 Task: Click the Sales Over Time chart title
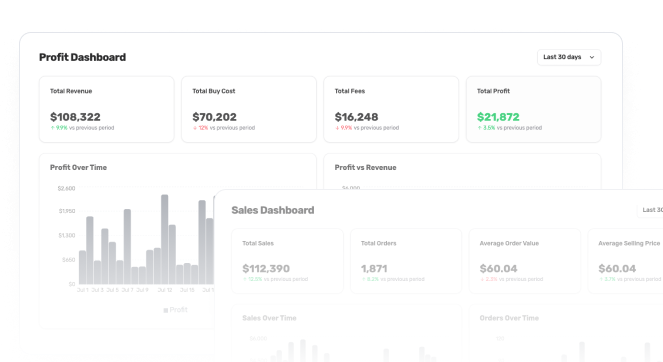[x=269, y=318]
